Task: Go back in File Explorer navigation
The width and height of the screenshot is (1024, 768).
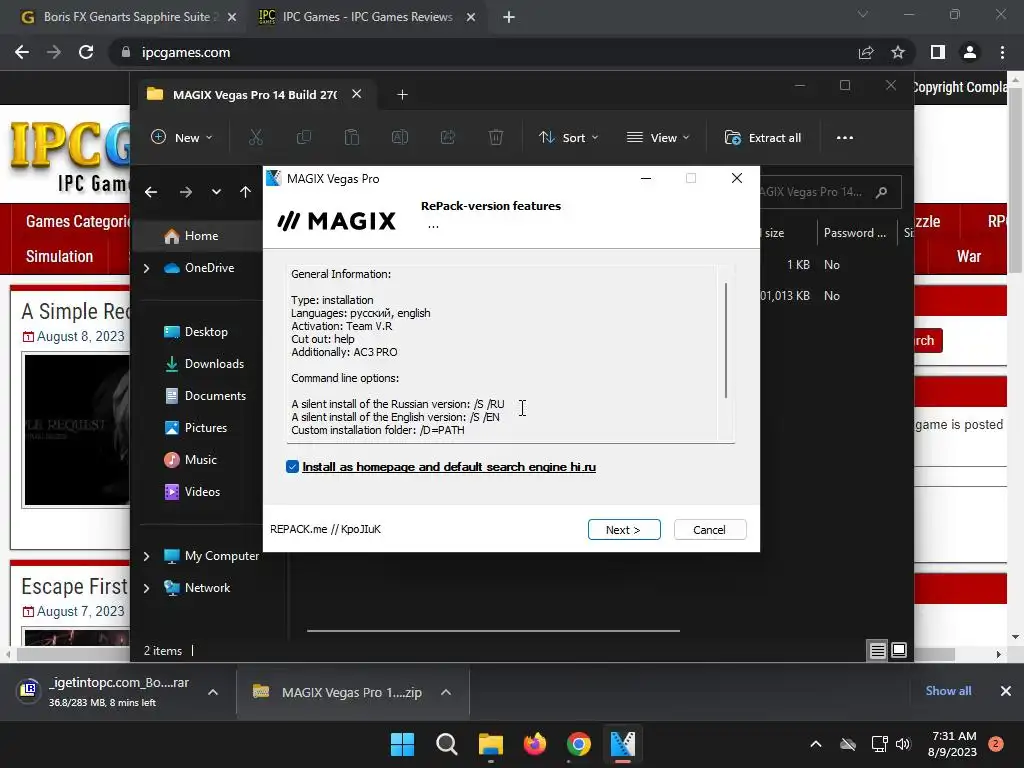Action: tap(151, 192)
